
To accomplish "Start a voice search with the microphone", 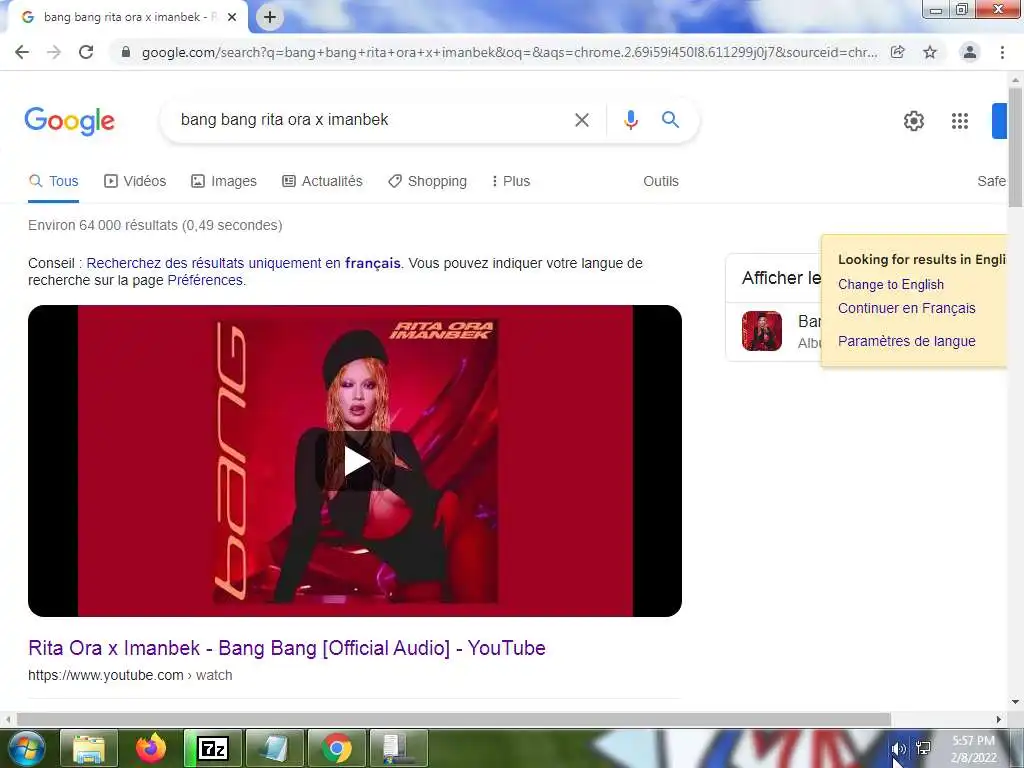I will pyautogui.click(x=630, y=120).
